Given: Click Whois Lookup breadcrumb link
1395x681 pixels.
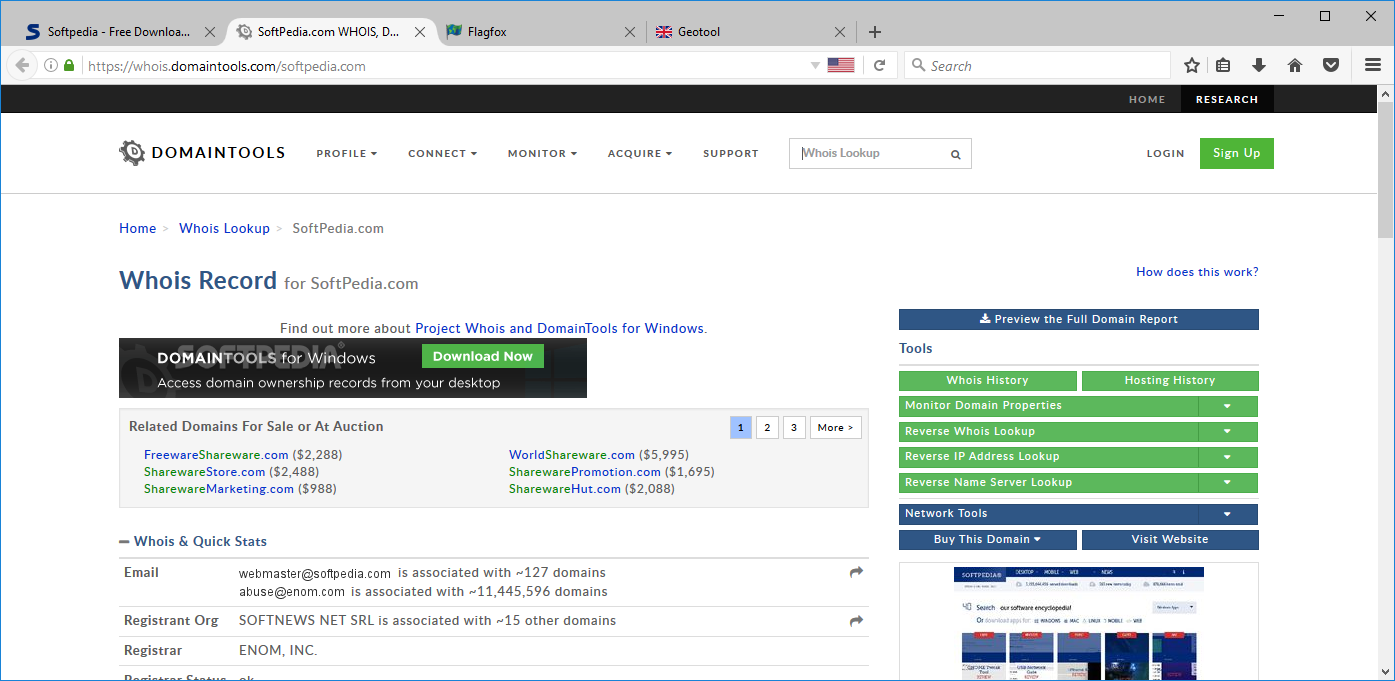Looking at the screenshot, I should point(224,229).
